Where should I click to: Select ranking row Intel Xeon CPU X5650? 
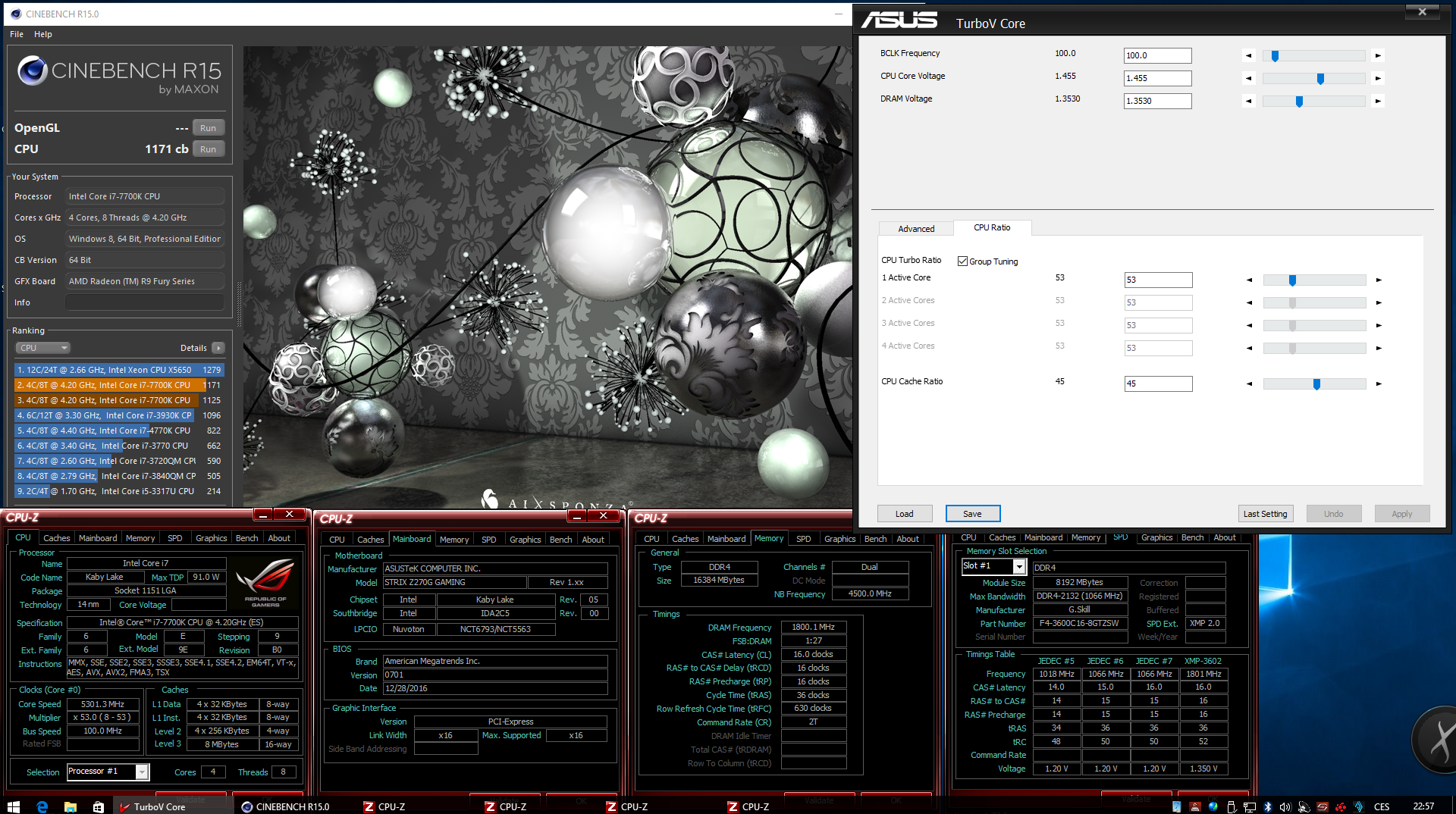point(119,370)
